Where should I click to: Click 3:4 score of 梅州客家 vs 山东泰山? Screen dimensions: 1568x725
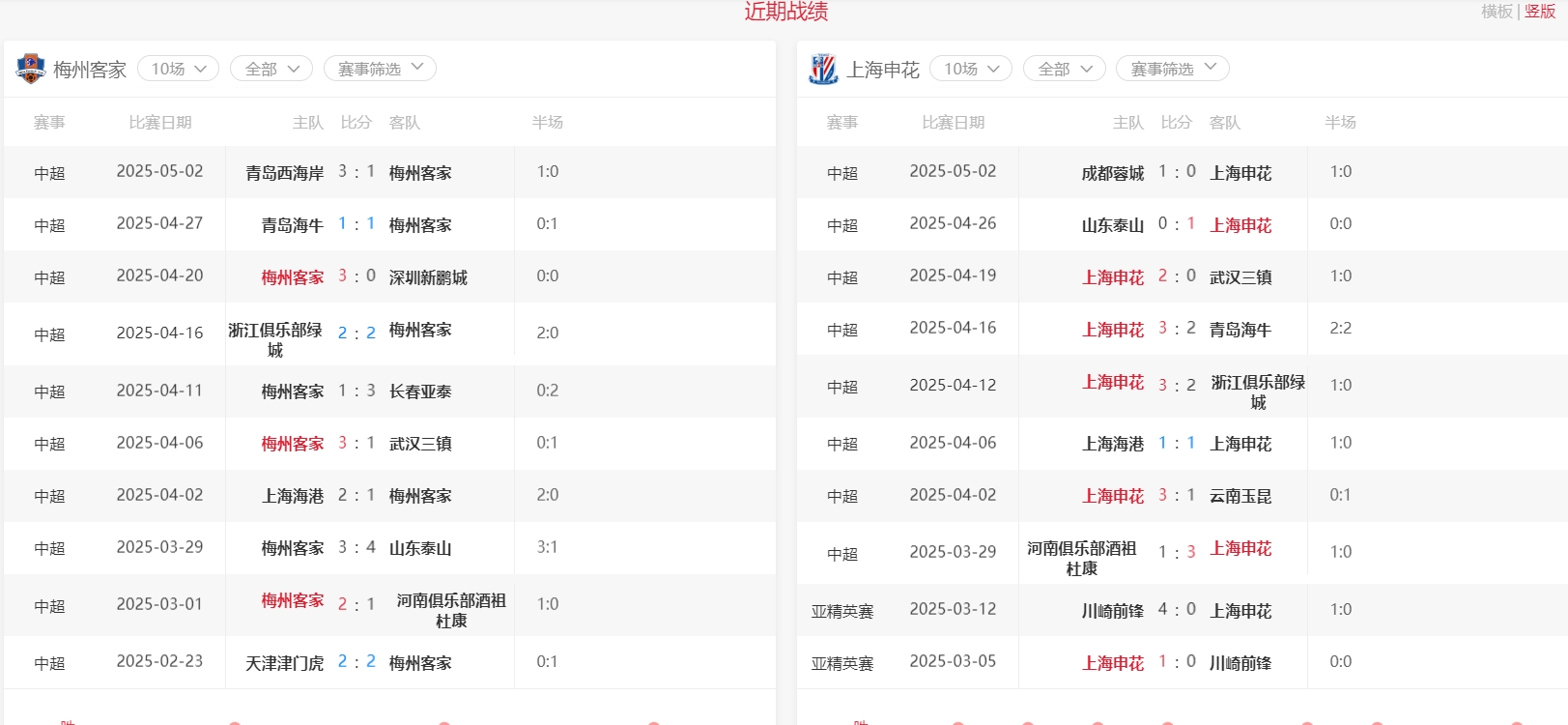click(356, 548)
